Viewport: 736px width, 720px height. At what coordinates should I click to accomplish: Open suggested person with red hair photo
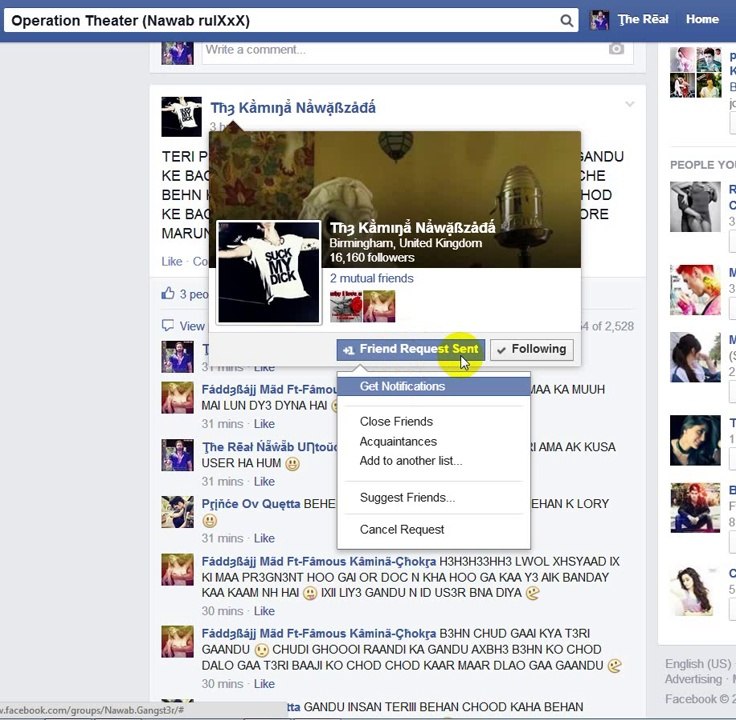pyautogui.click(x=695, y=290)
